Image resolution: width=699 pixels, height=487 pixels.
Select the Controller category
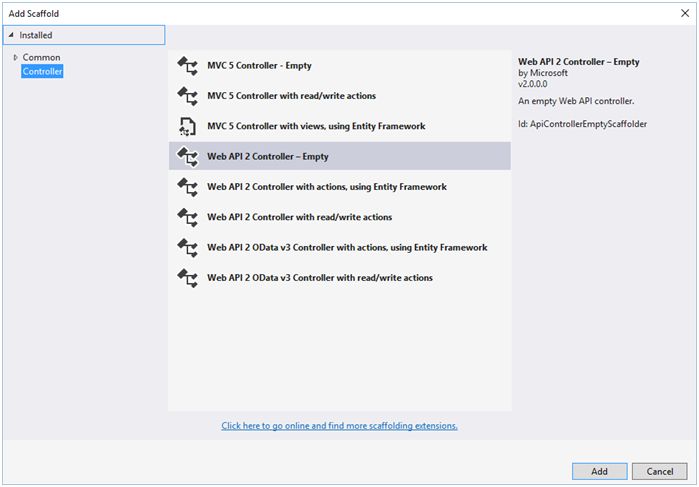click(x=42, y=71)
